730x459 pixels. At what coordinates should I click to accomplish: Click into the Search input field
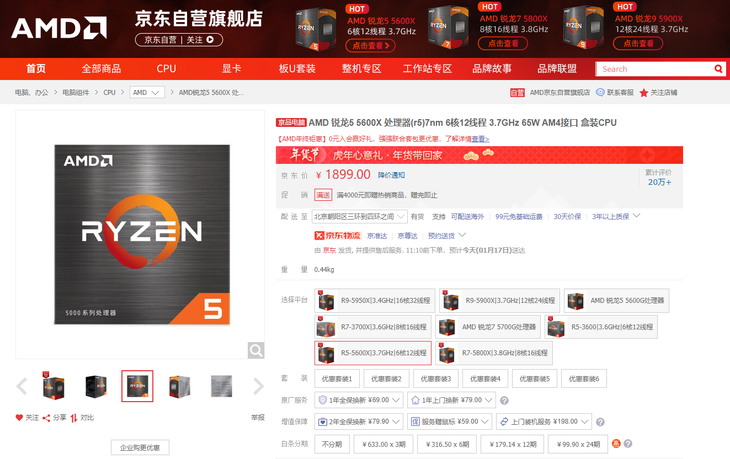(654, 69)
